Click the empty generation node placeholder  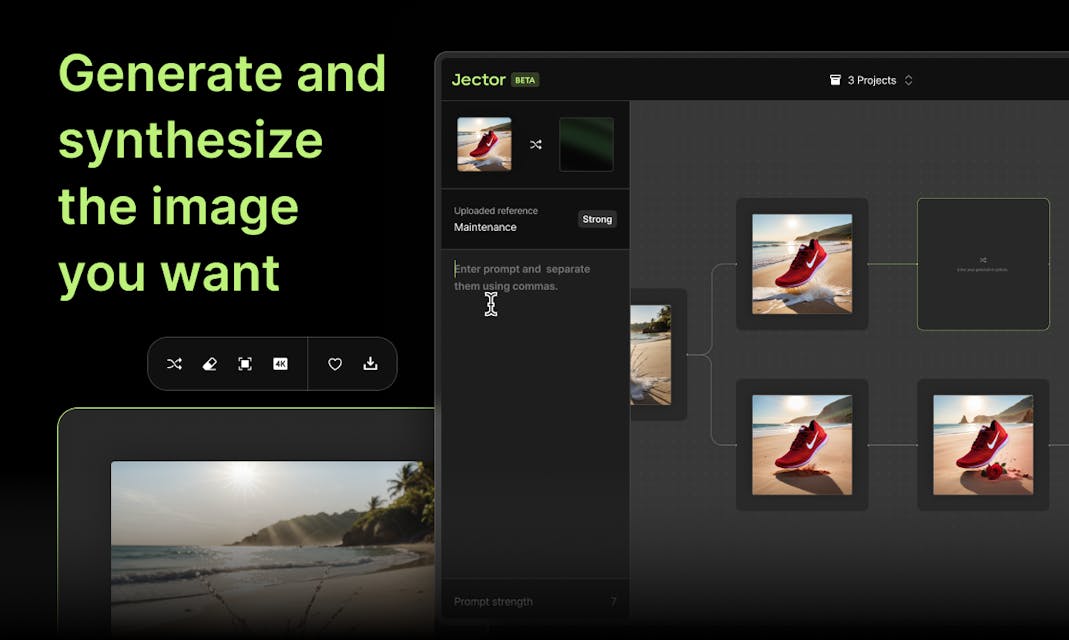(983, 264)
